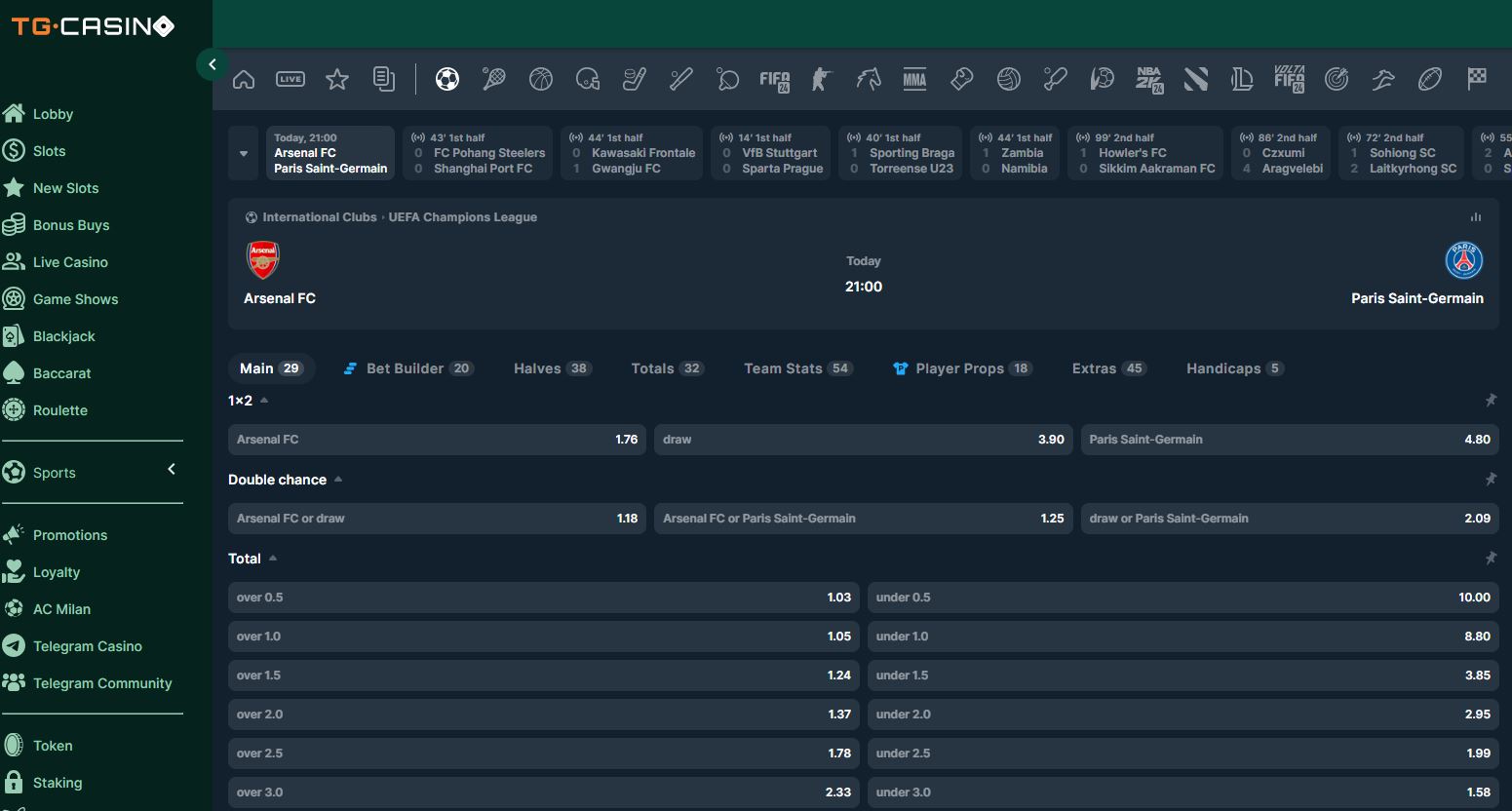Select the basketball sport icon
Image resolution: width=1512 pixels, height=811 pixels.
(x=541, y=79)
